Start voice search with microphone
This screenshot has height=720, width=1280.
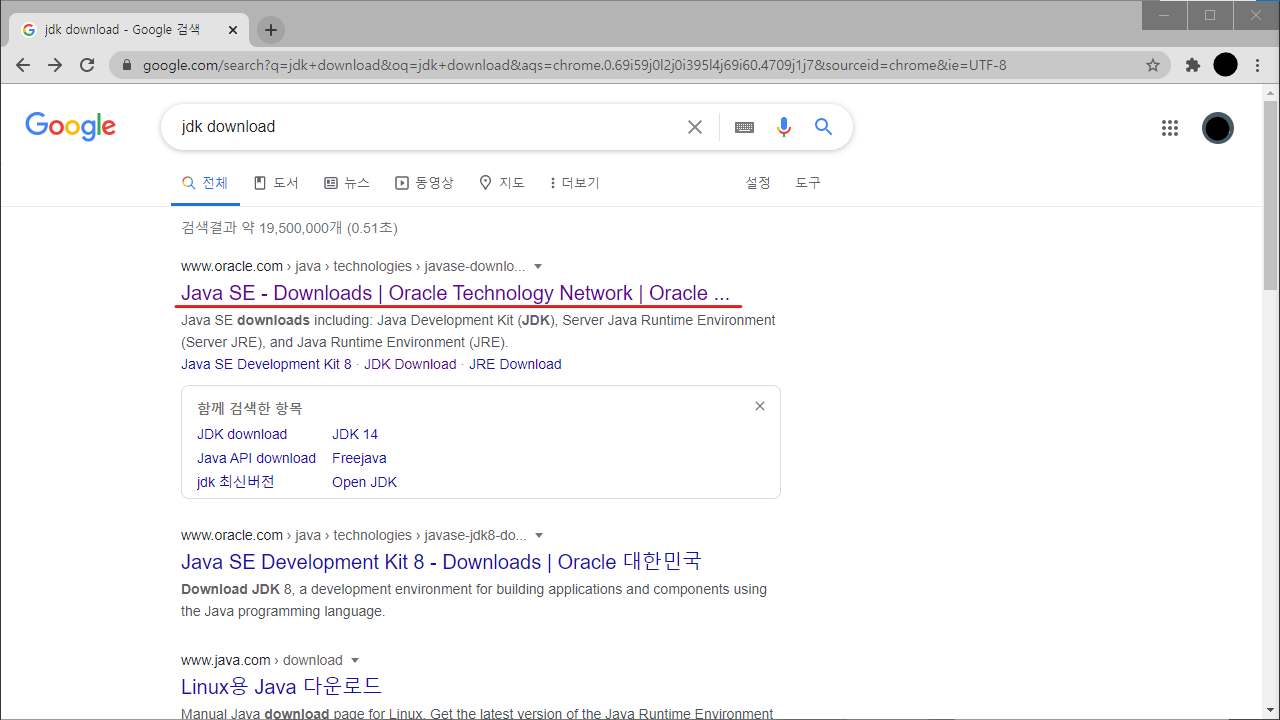(x=784, y=127)
